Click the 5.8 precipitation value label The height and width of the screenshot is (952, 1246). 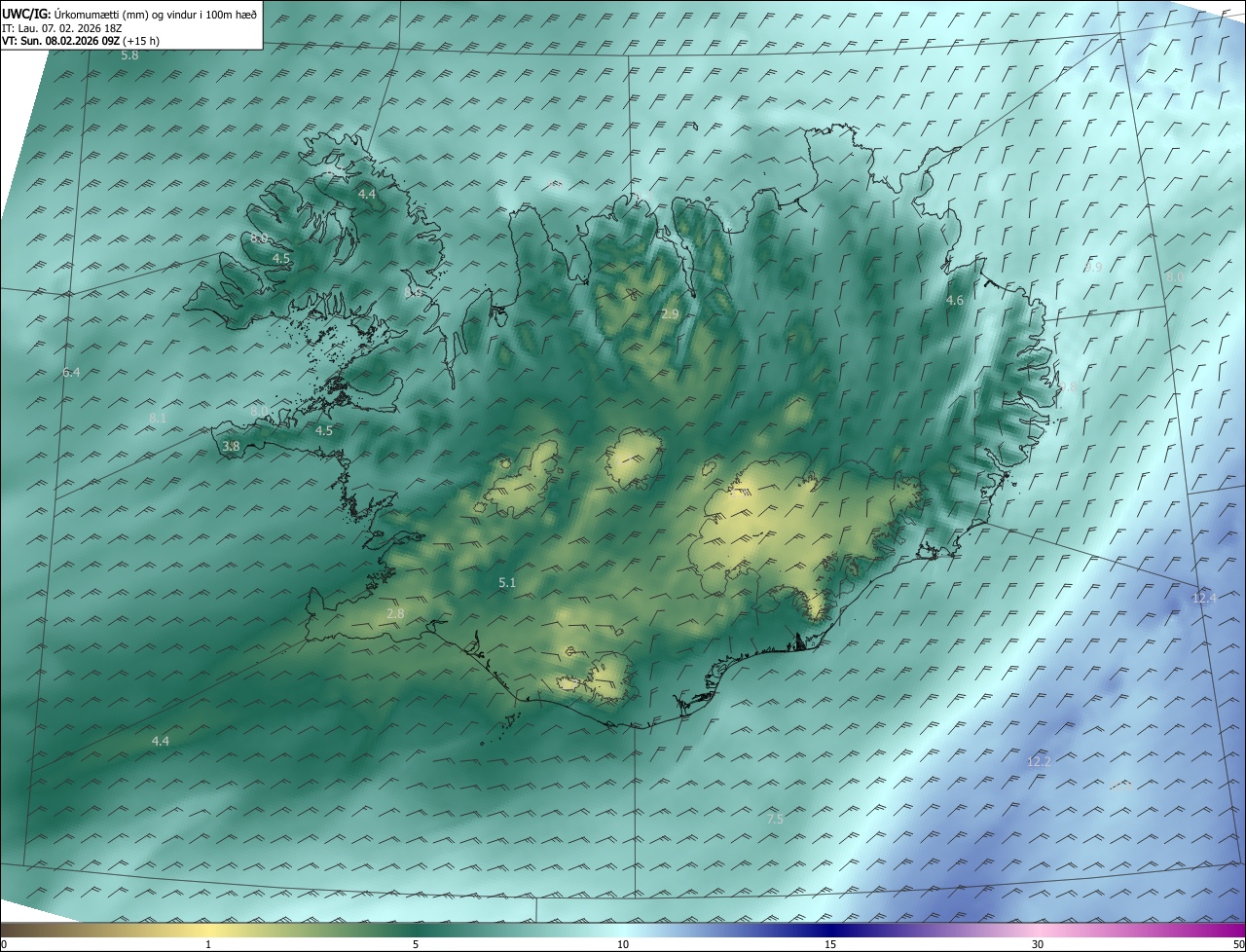129,55
